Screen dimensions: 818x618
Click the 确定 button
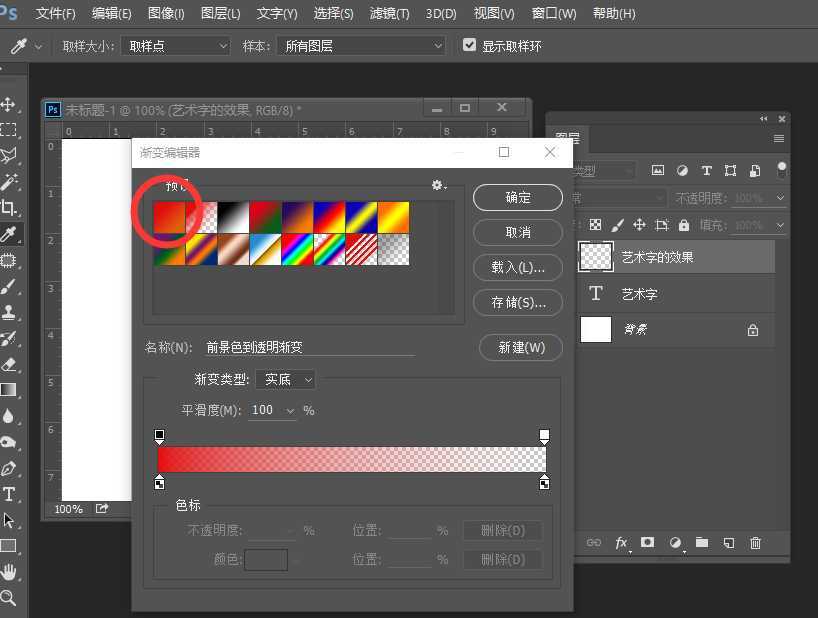(x=517, y=197)
